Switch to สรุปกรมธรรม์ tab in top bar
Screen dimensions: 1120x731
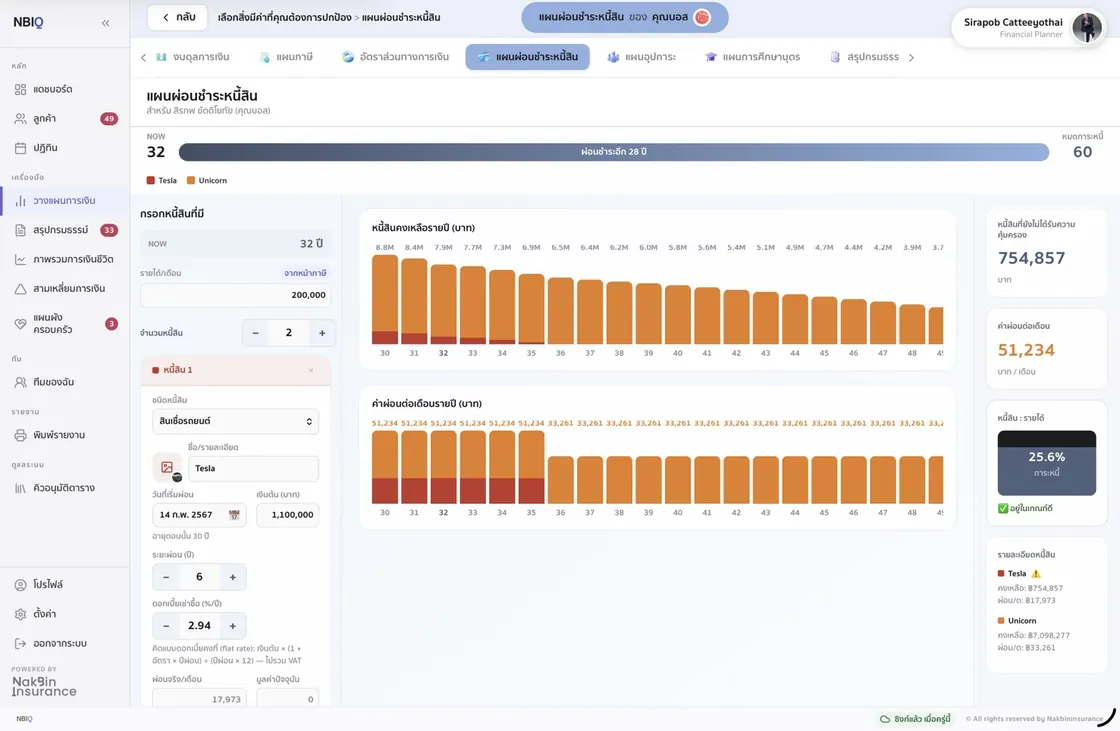[x=864, y=57]
